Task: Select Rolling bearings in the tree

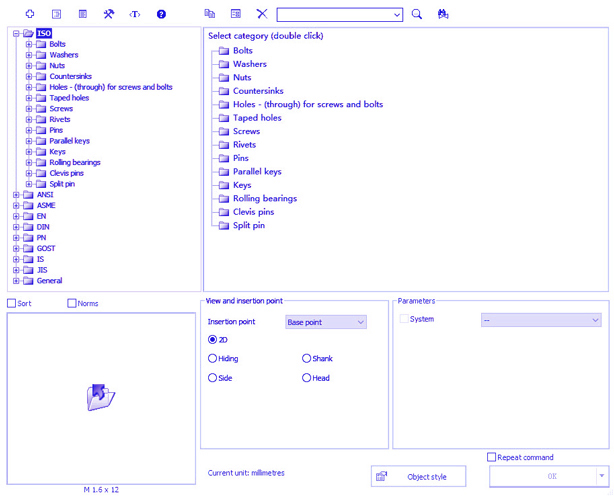Action: tap(75, 162)
